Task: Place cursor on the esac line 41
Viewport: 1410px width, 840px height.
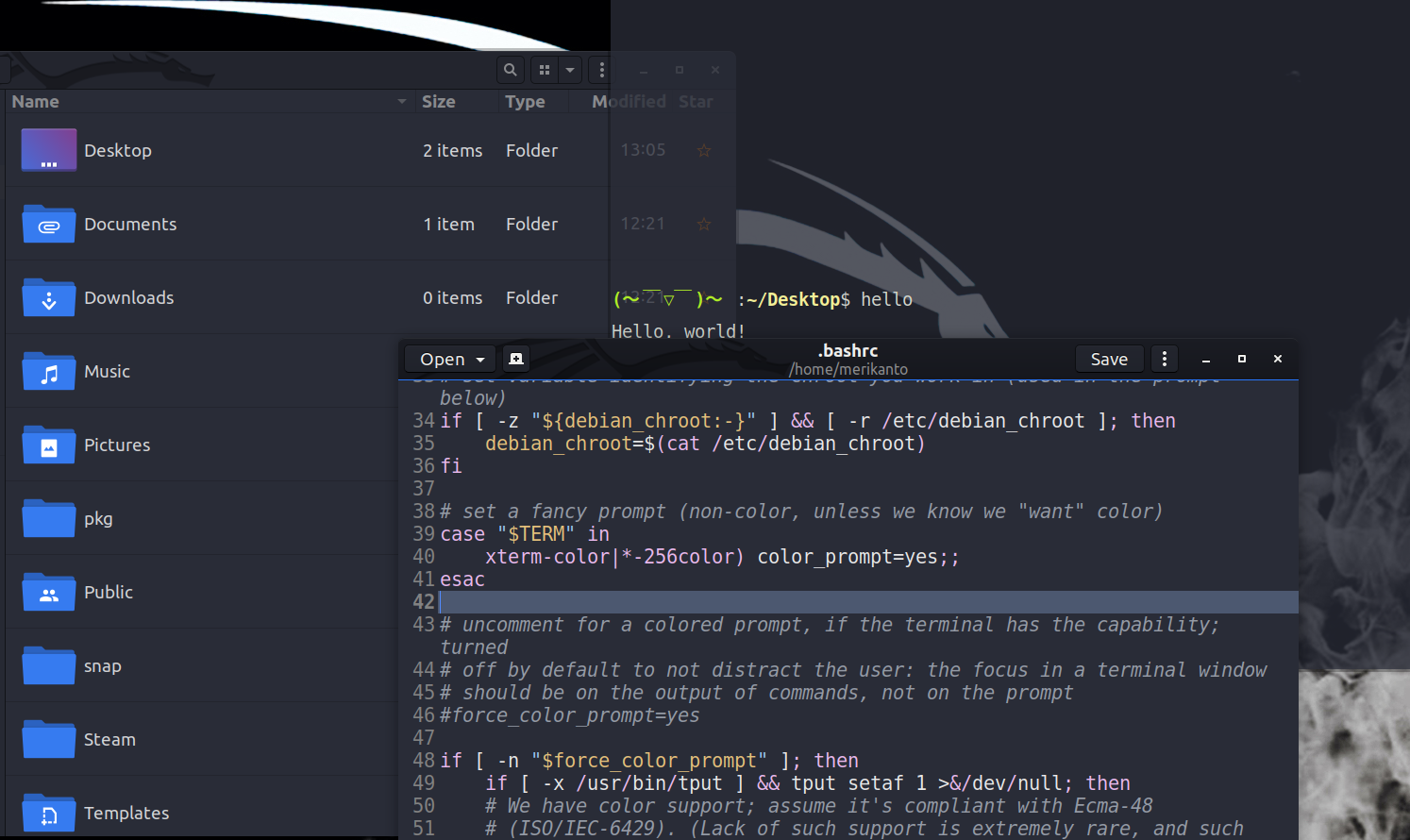Action: click(462, 580)
